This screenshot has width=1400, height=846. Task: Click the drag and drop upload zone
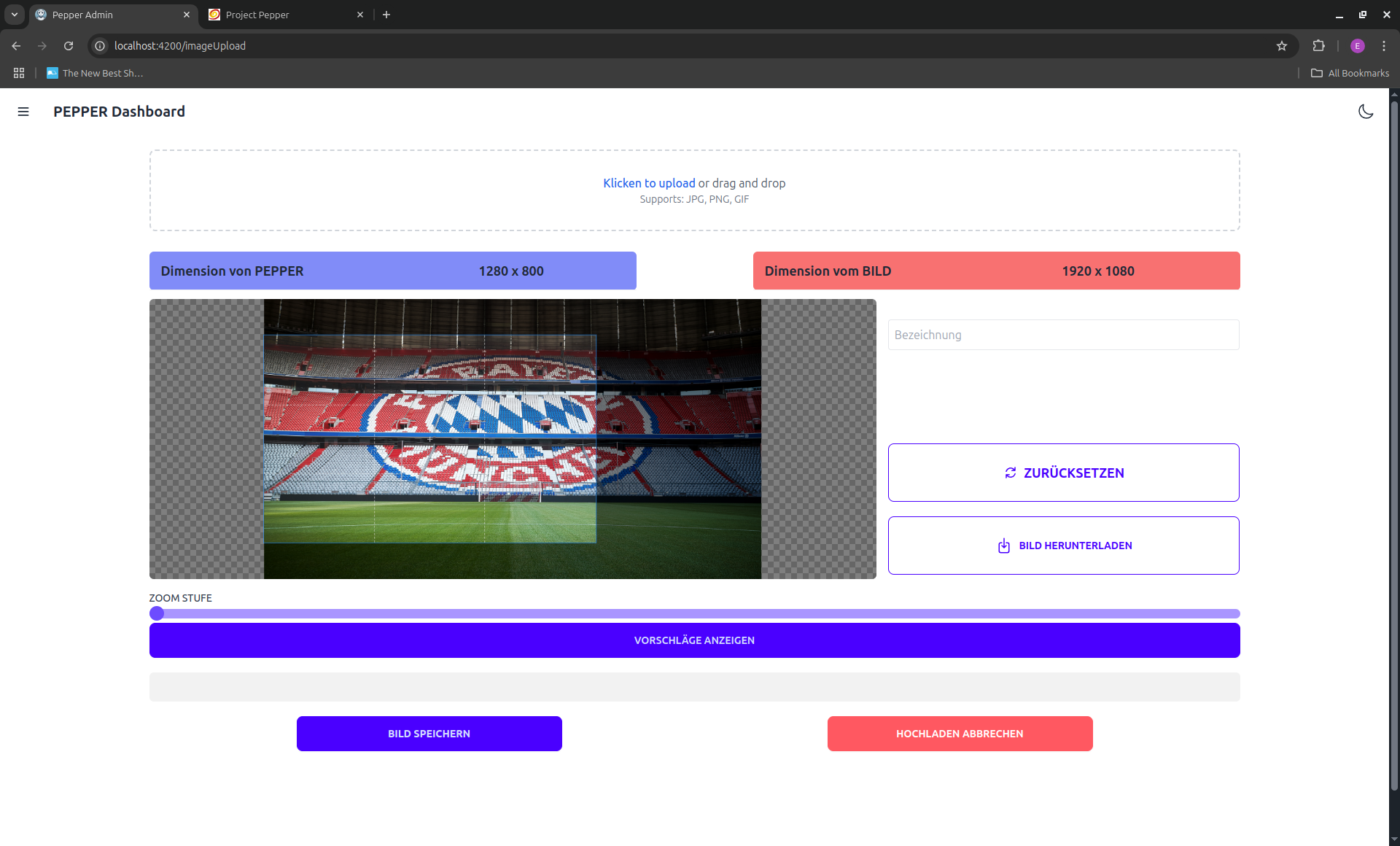click(x=694, y=190)
